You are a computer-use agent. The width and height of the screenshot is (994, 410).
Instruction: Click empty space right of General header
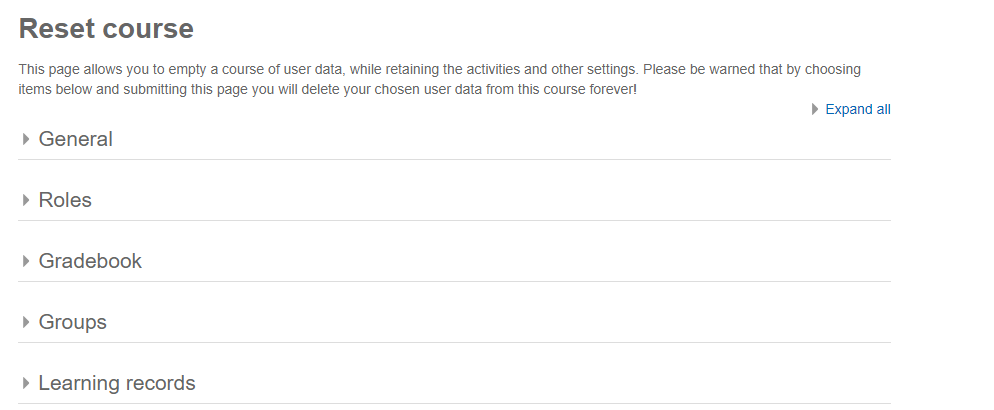click(500, 140)
